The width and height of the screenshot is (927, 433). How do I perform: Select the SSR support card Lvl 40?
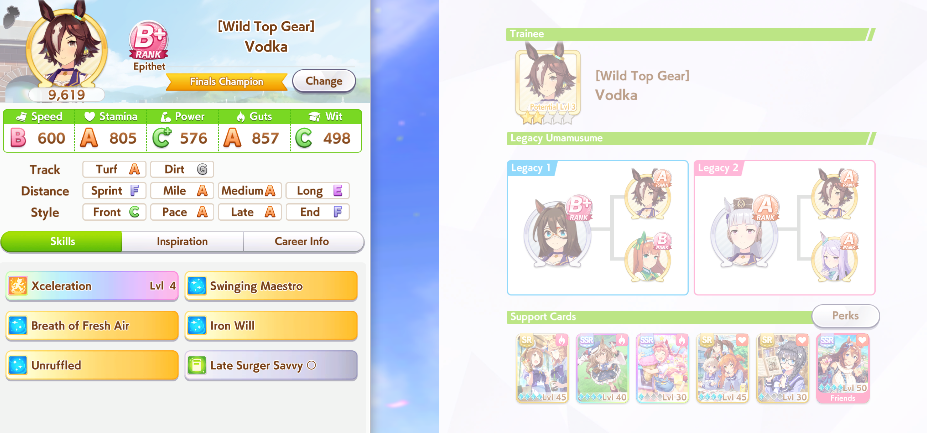(x=602, y=368)
